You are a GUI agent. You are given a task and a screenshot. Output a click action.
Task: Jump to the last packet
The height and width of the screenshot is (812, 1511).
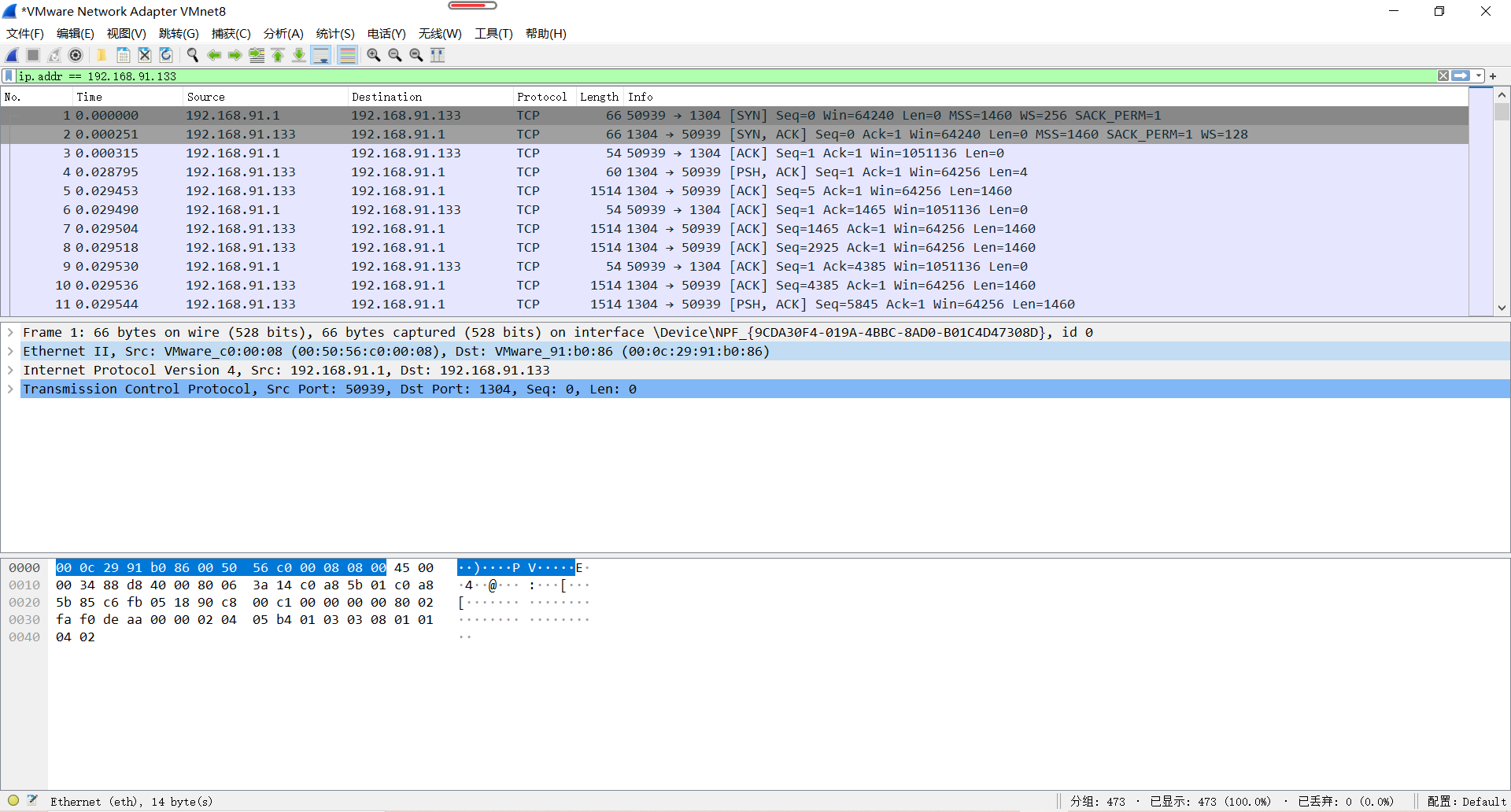(x=299, y=55)
